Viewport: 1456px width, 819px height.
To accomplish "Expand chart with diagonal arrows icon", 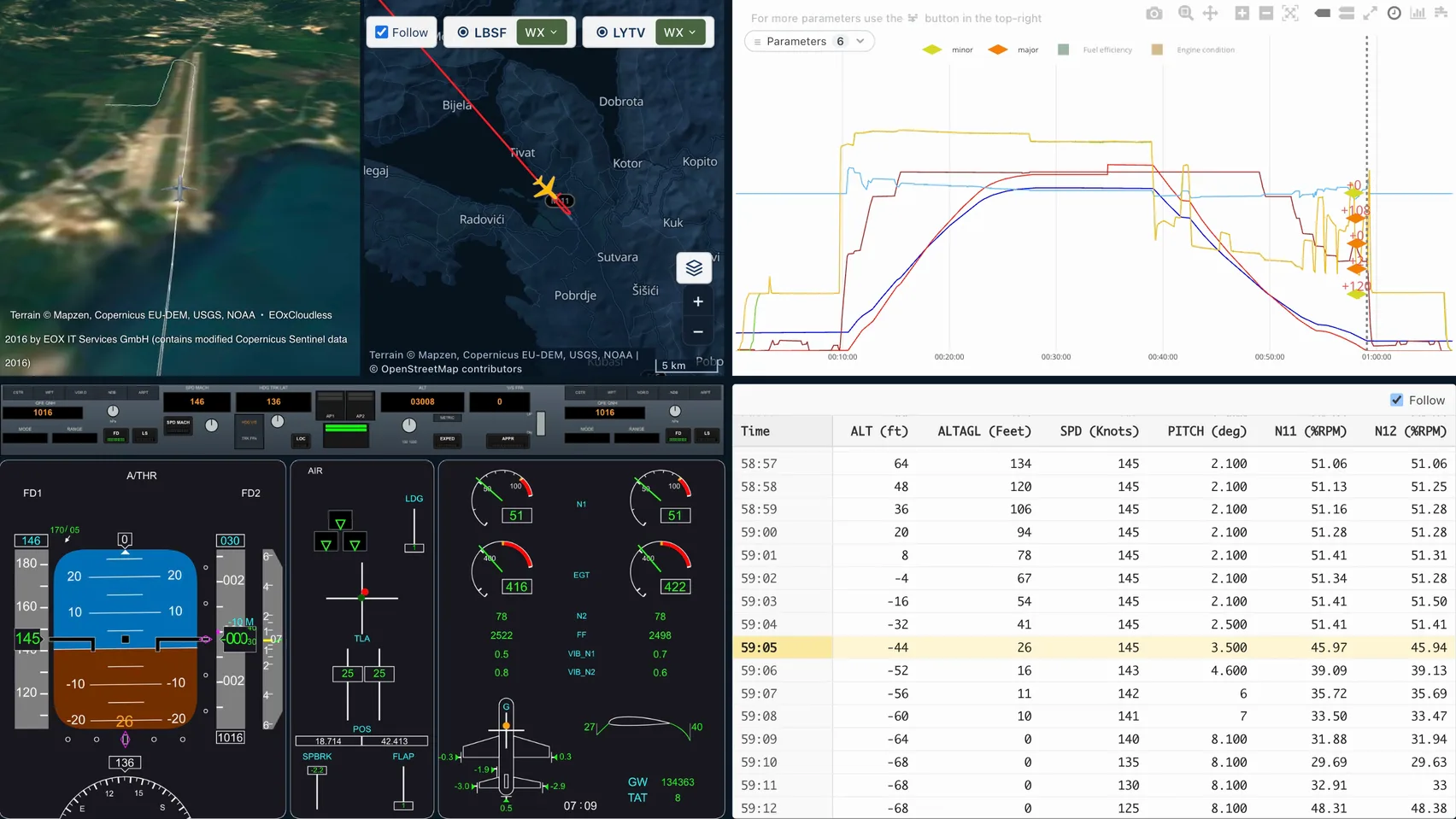I will point(1370,13).
